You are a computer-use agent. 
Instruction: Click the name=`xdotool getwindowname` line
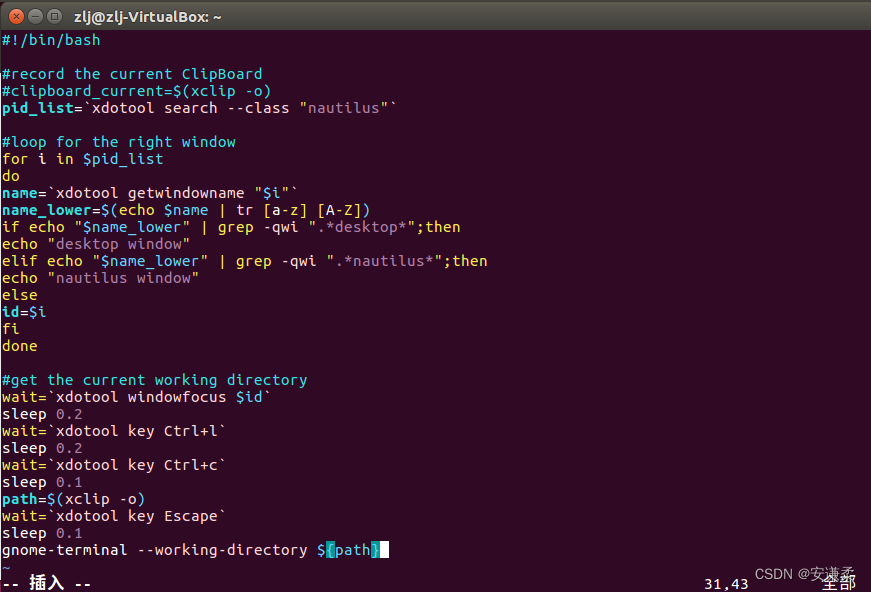150,193
